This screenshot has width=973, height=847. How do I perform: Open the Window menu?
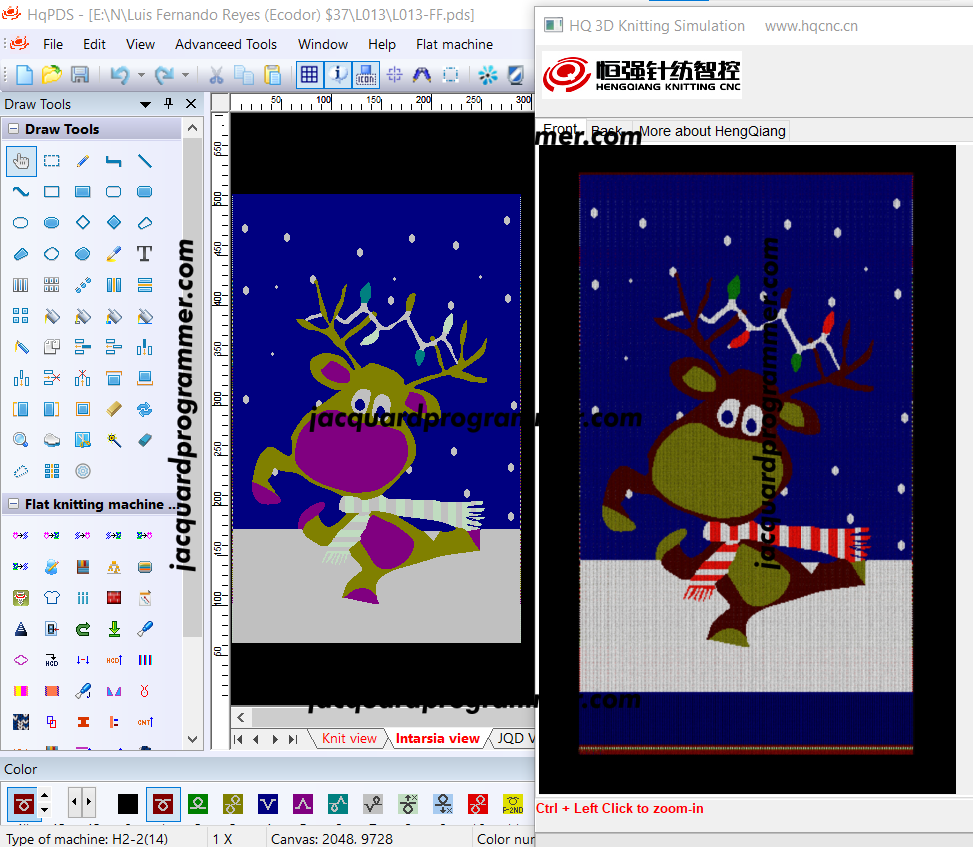[x=323, y=44]
